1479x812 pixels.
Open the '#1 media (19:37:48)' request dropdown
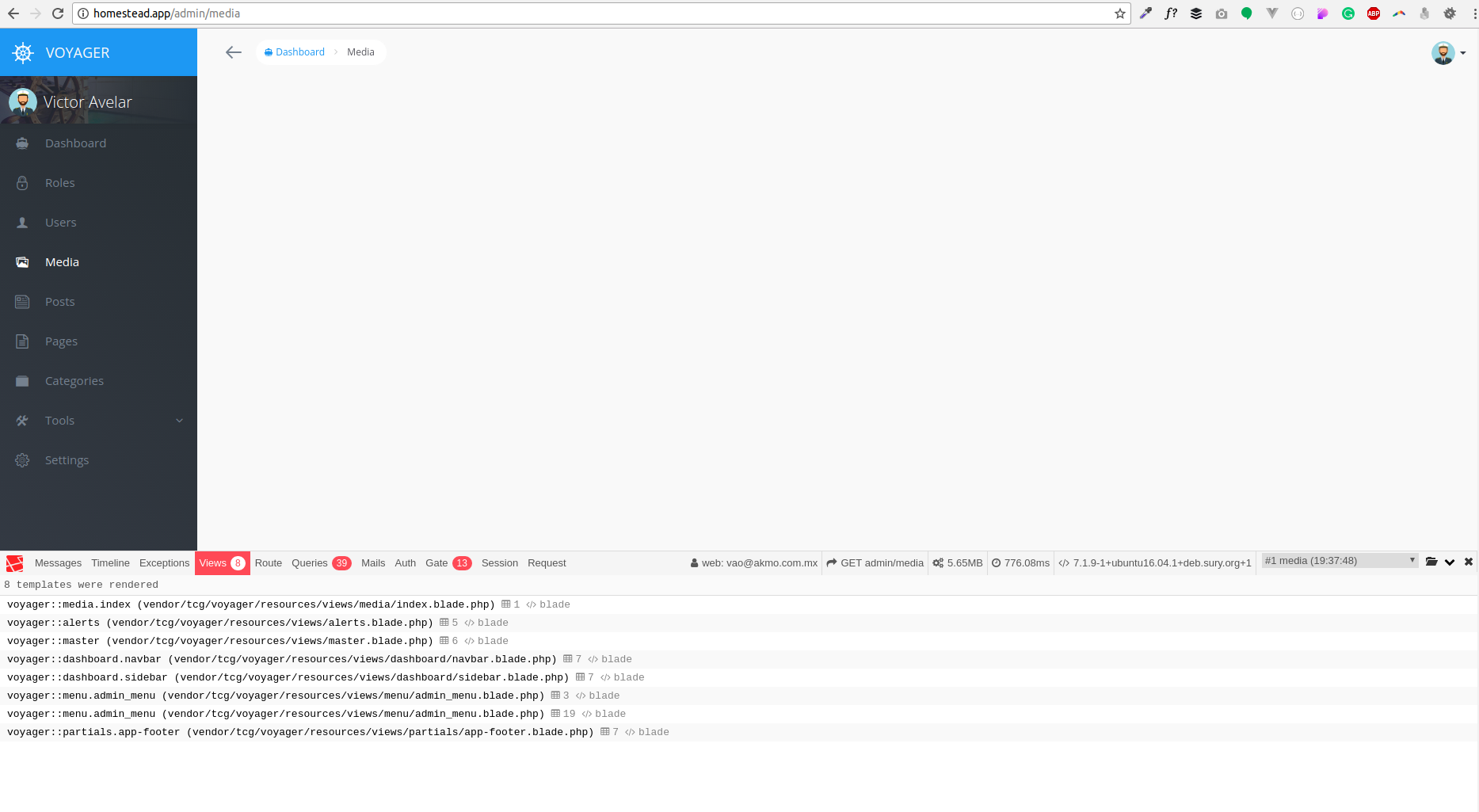pyautogui.click(x=1339, y=560)
